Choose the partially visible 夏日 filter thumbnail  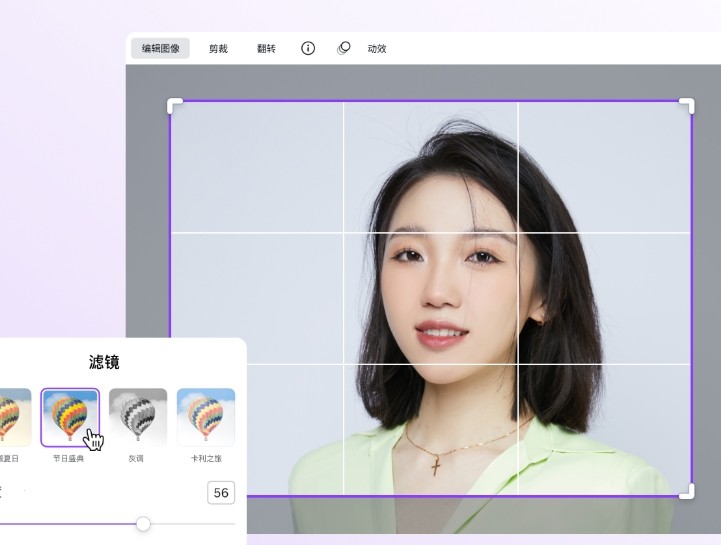coord(14,416)
